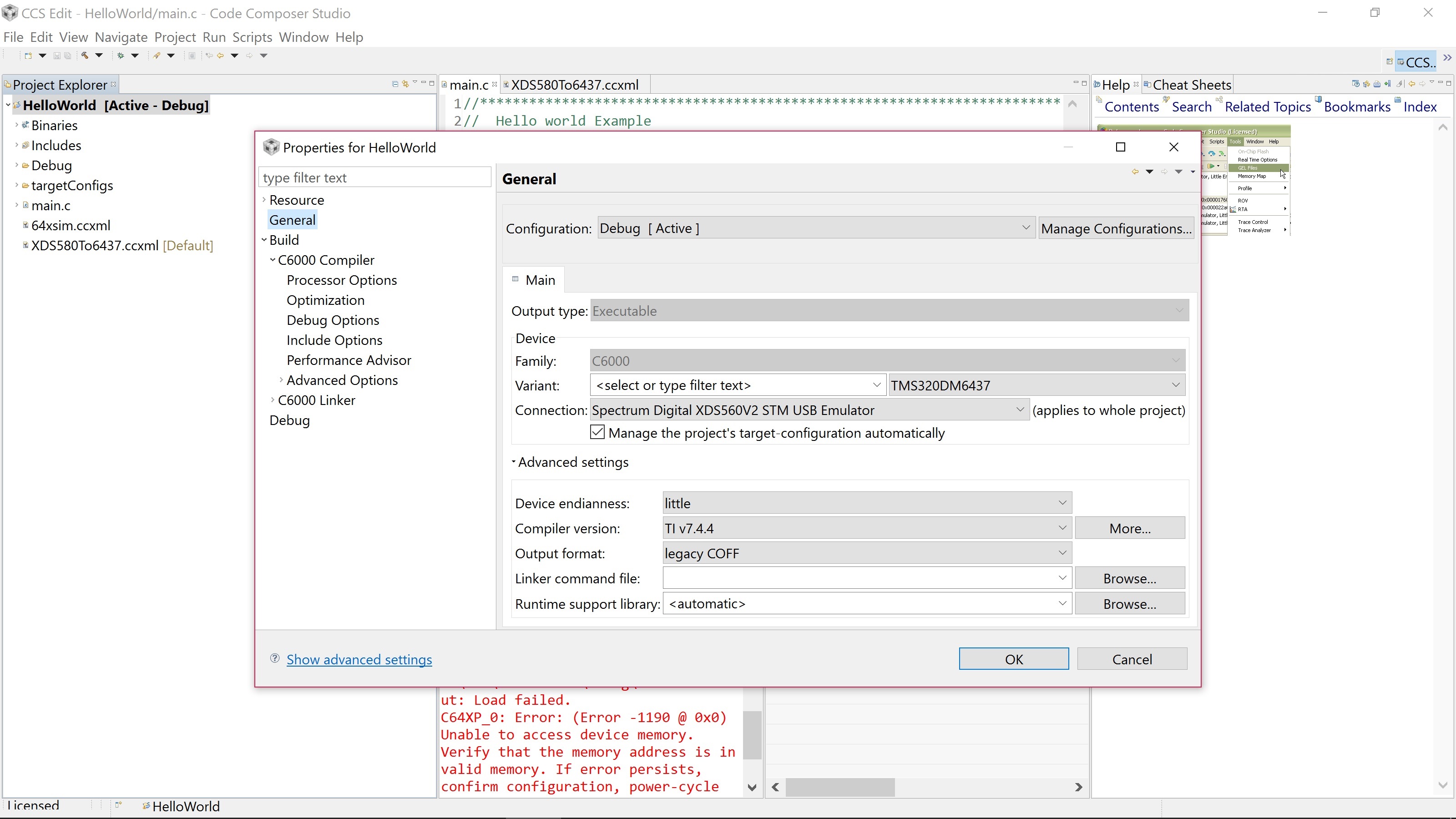Open the Help view menu triangle
This screenshot has width=1456, height=819.
click(1432, 82)
